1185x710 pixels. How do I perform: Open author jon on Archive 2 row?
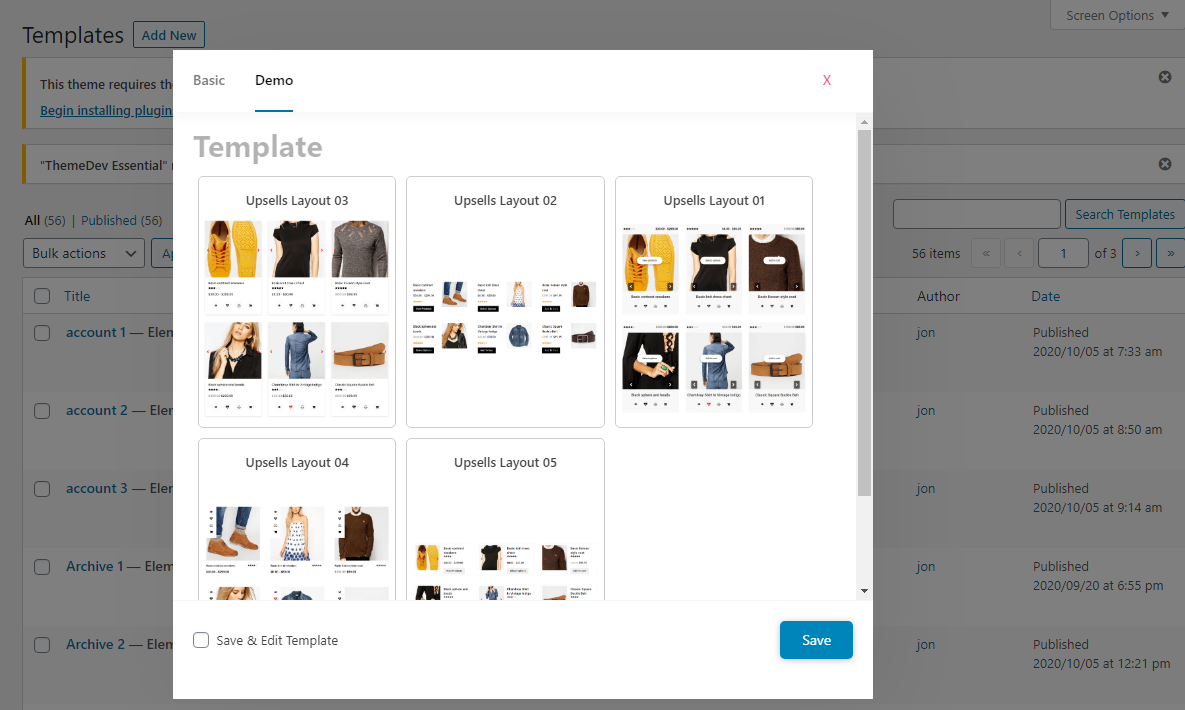(x=926, y=644)
